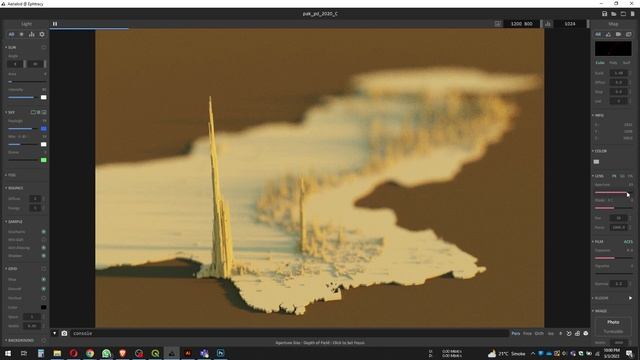The image size is (640, 360).
Task: Switch to the Color map tab
Action: click(600, 63)
